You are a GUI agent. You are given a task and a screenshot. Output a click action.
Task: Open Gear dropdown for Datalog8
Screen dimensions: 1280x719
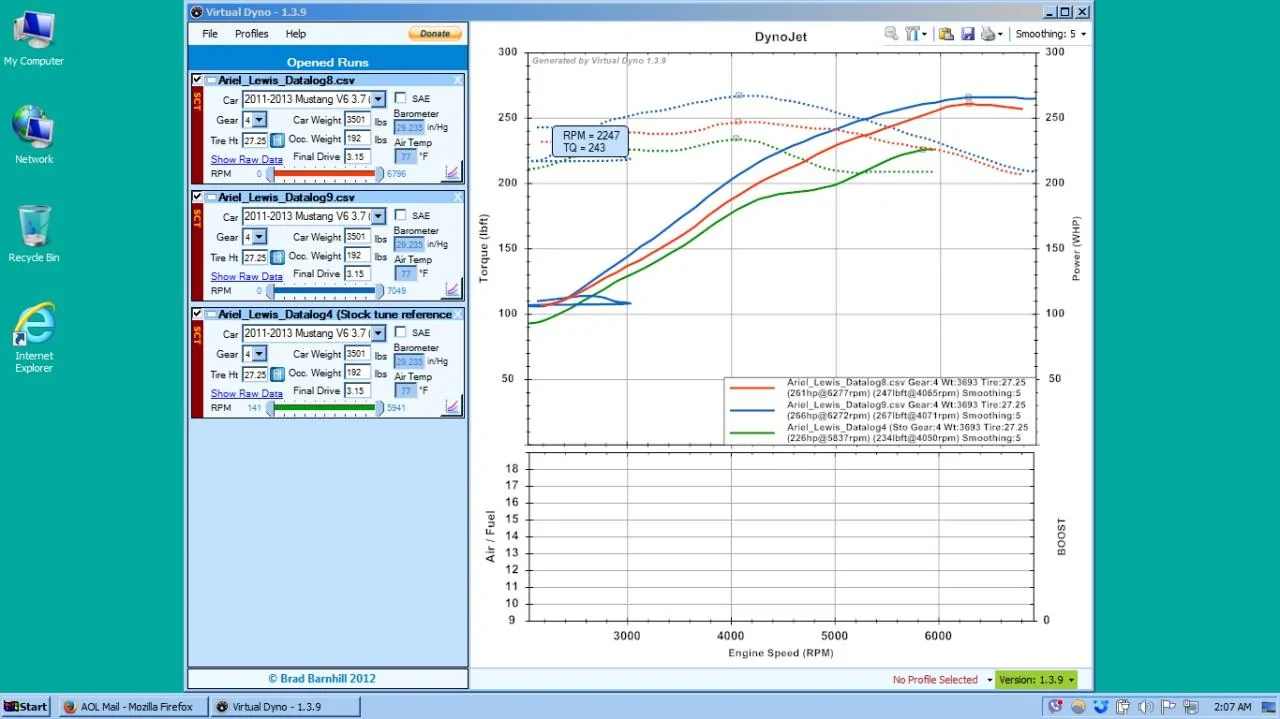[260, 120]
